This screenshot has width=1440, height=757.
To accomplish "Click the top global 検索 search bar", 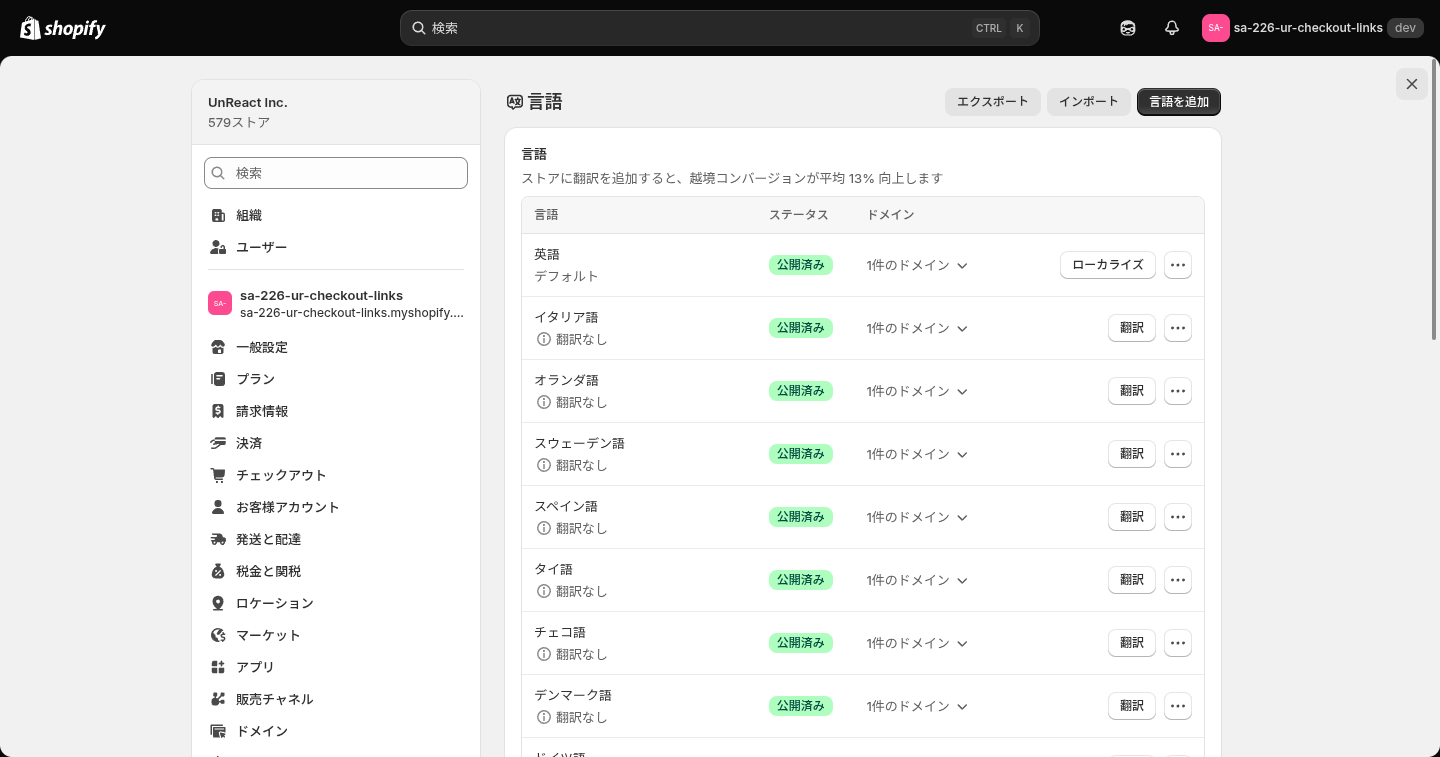I will click(720, 28).
